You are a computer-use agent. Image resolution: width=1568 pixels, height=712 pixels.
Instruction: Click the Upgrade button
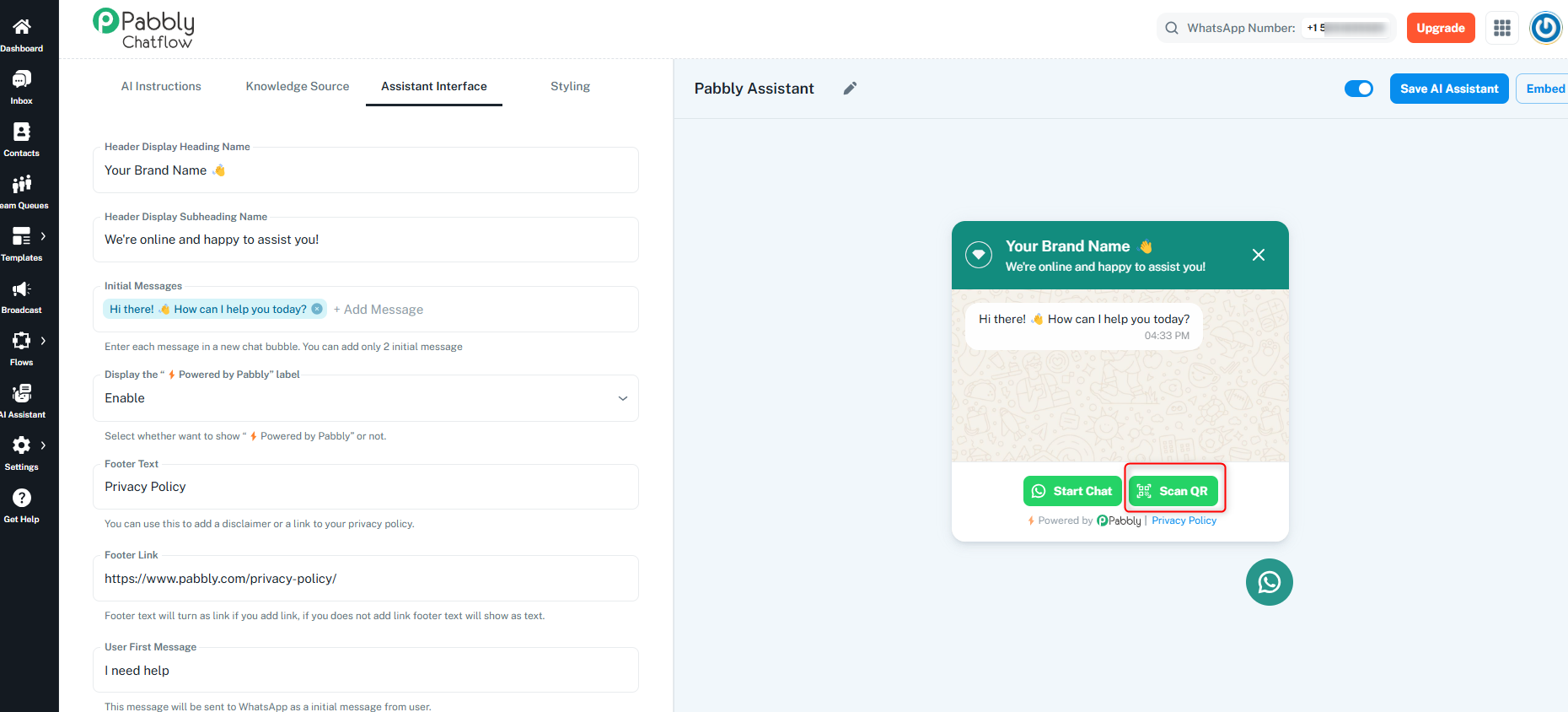(x=1441, y=28)
